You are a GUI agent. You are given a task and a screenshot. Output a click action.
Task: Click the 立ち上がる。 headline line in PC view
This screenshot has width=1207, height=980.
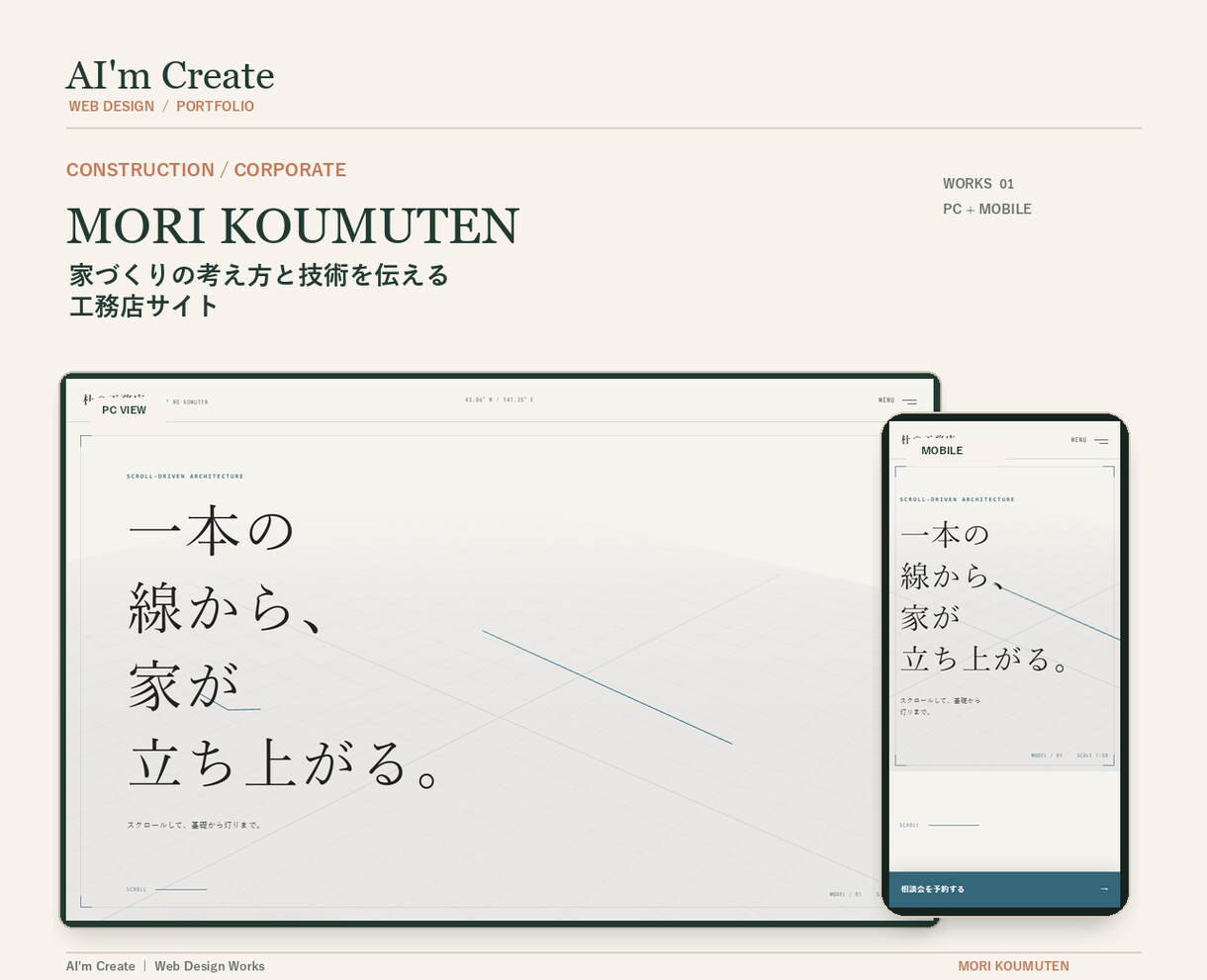(x=285, y=762)
